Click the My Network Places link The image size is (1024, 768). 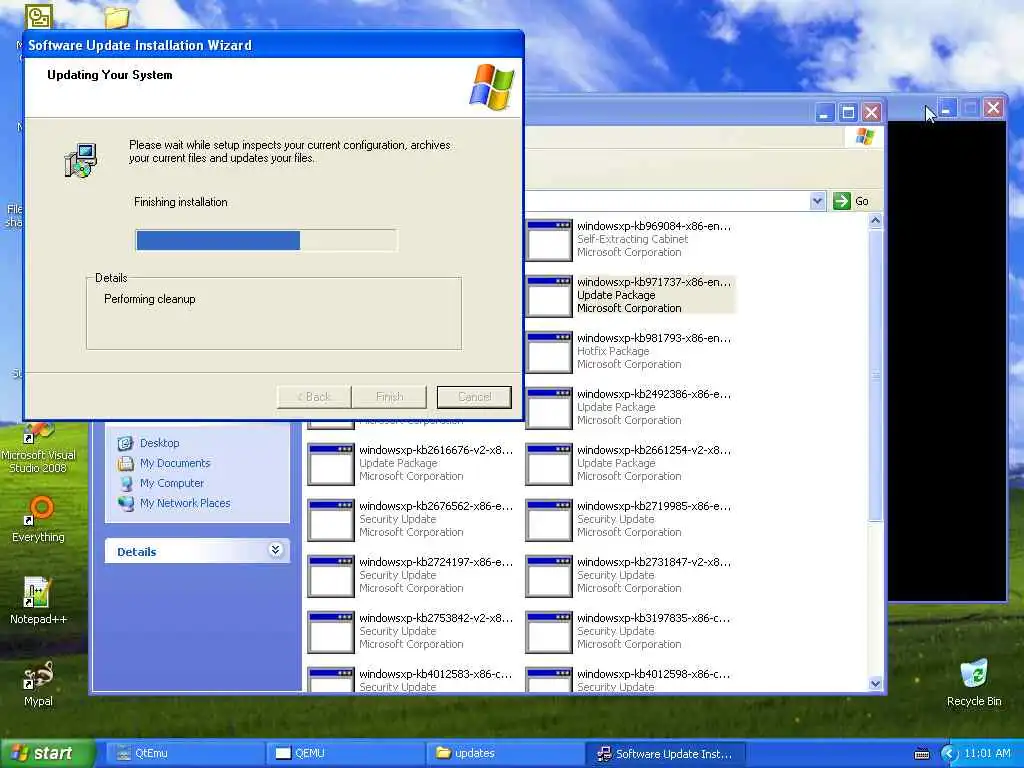pyautogui.click(x=185, y=504)
